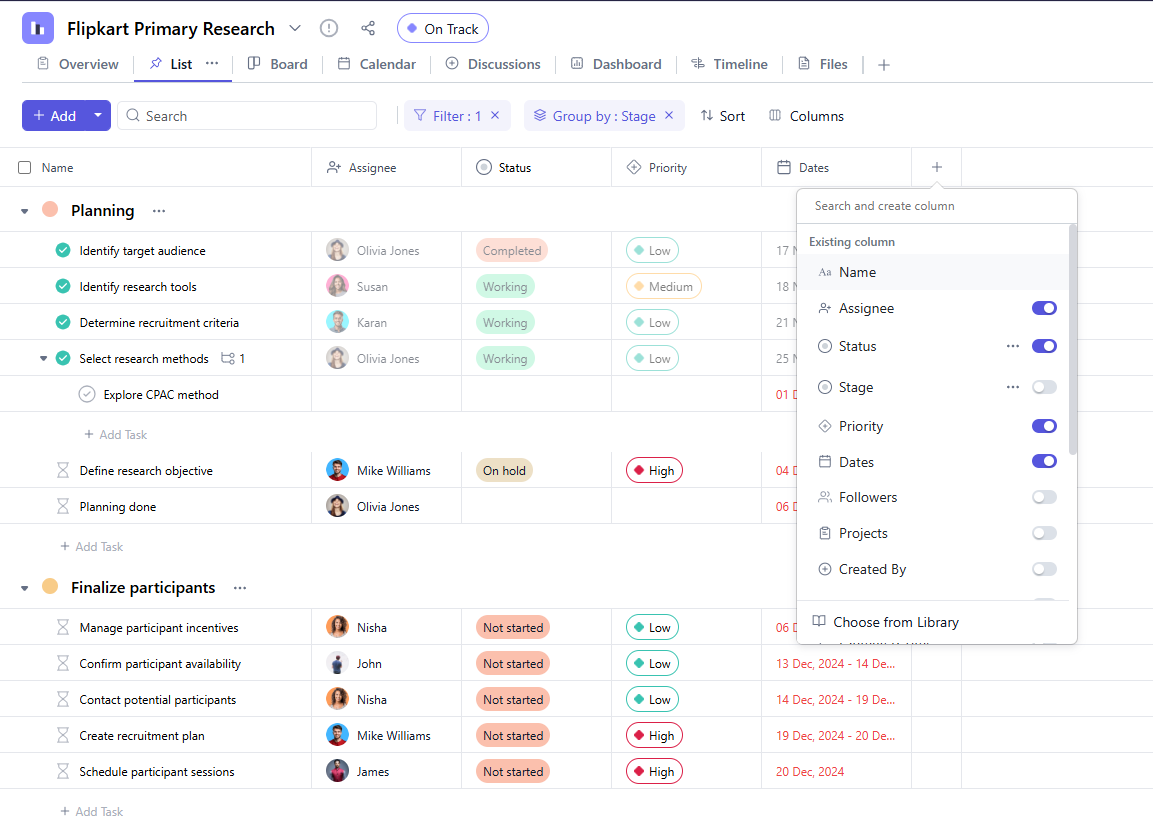Click the Manage participant incentives hourglass icon

tap(63, 628)
